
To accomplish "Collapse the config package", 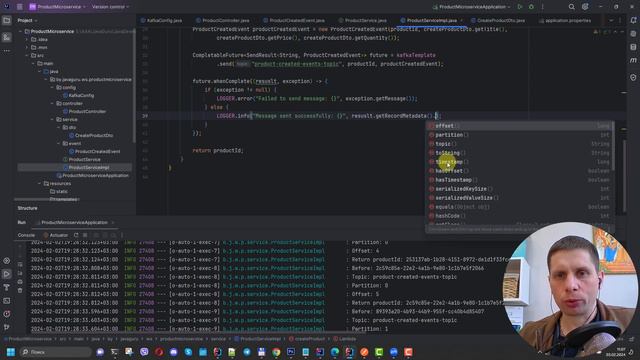I will click(x=52, y=87).
